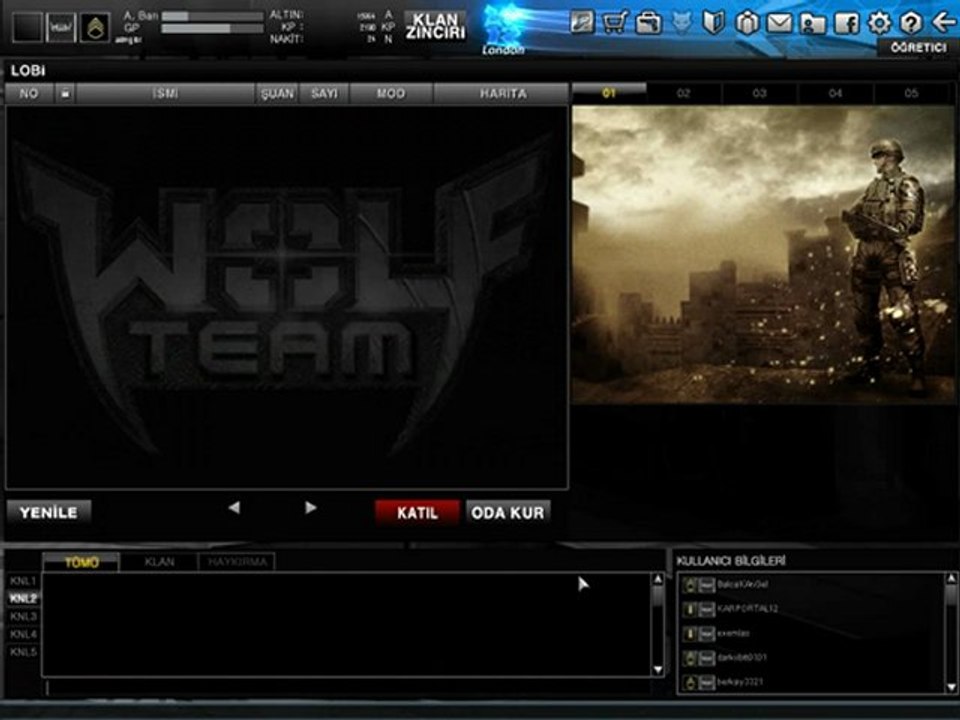Click the ÖĞRETİCİ tutorial button

[918, 48]
